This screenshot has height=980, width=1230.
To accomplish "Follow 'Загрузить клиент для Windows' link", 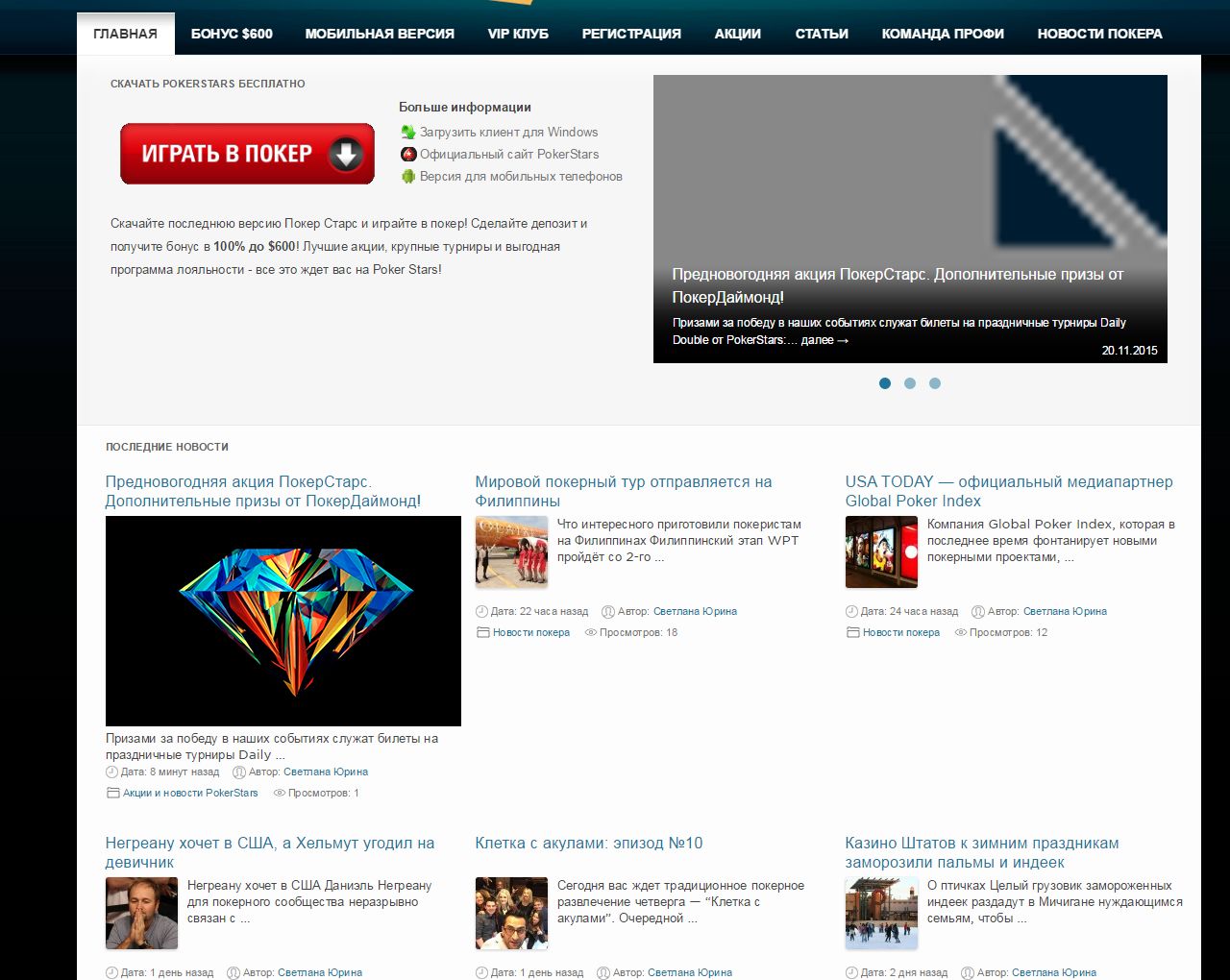I will [x=508, y=133].
